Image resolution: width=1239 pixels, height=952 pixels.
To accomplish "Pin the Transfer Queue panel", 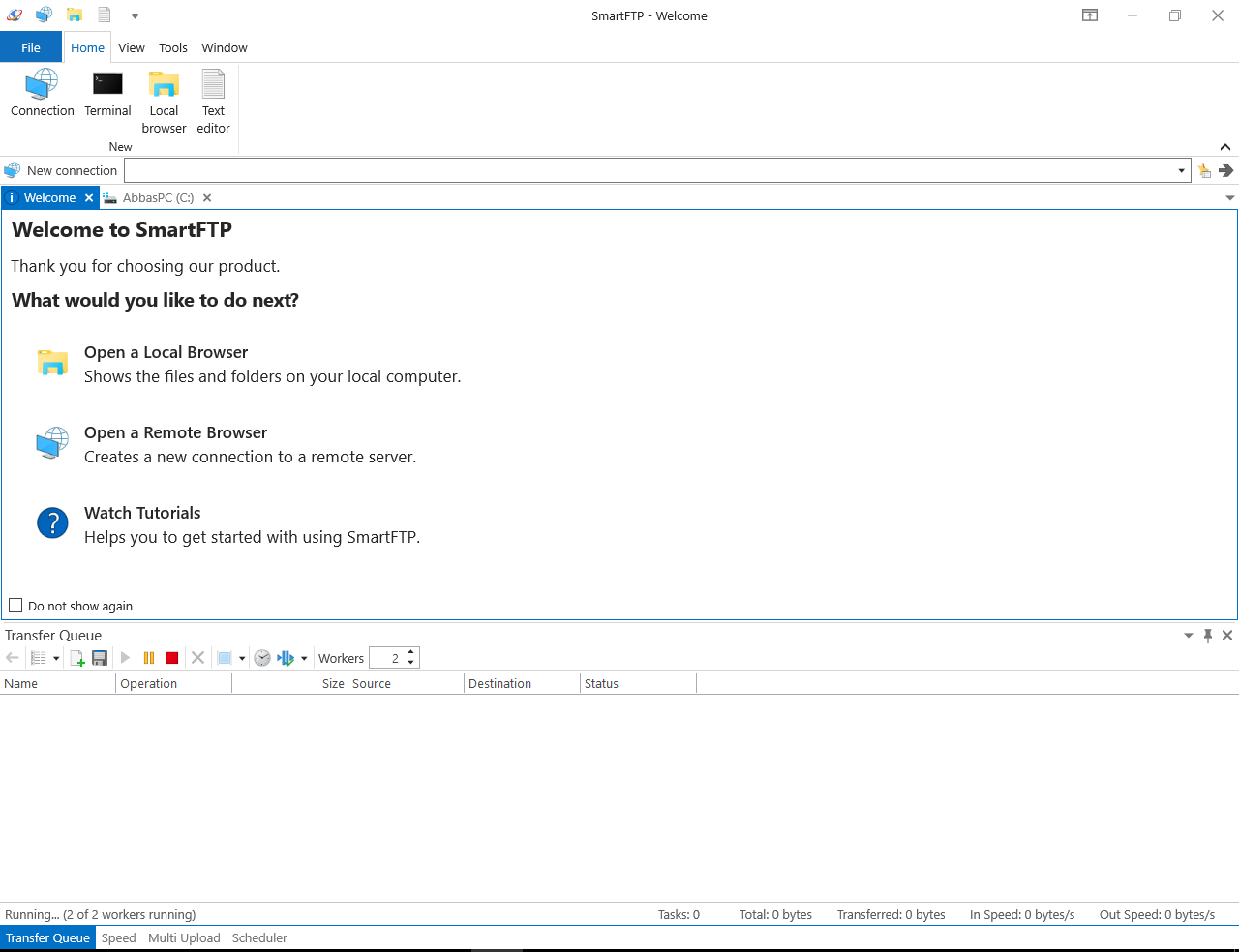I will (x=1208, y=636).
